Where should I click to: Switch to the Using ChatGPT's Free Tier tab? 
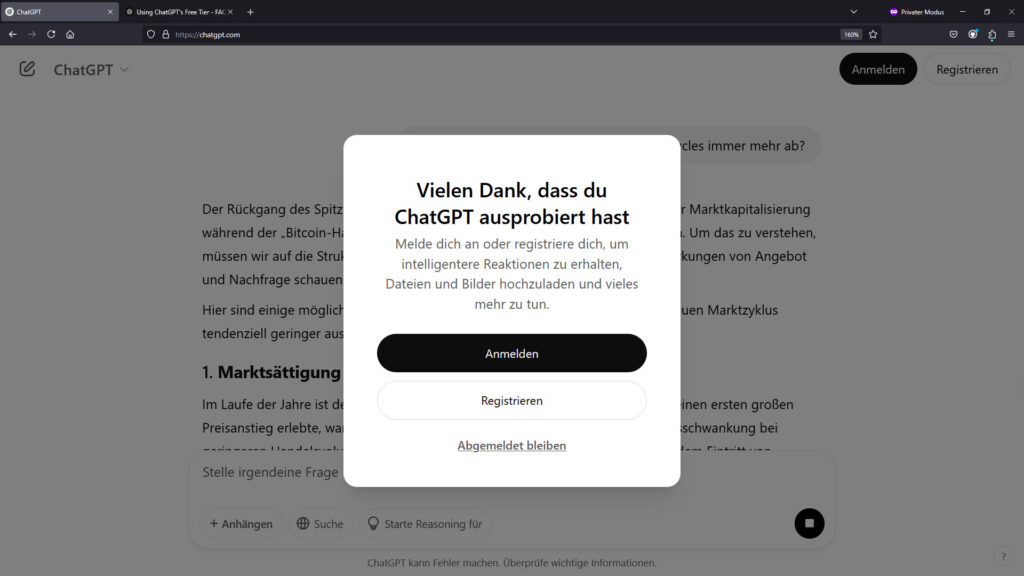[179, 12]
